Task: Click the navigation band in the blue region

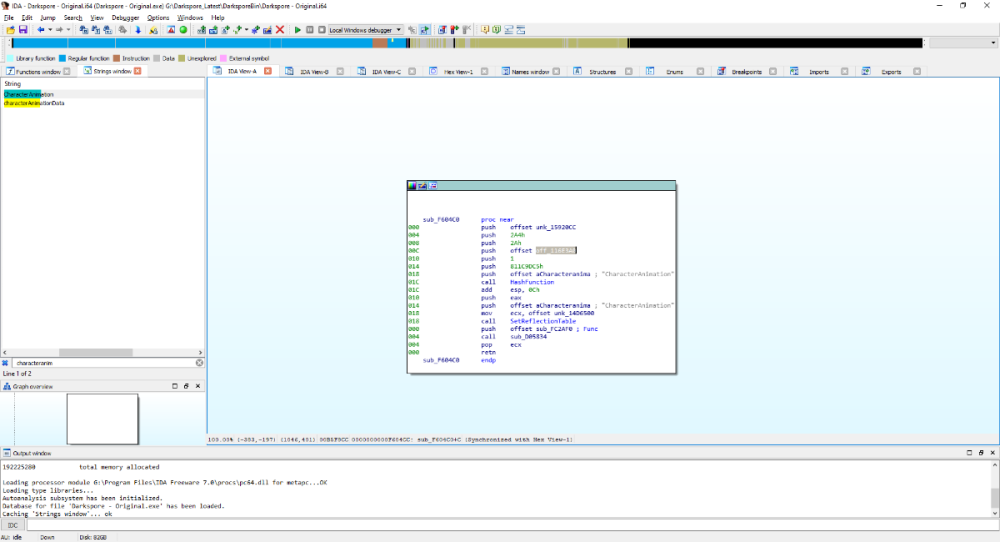Action: click(191, 43)
